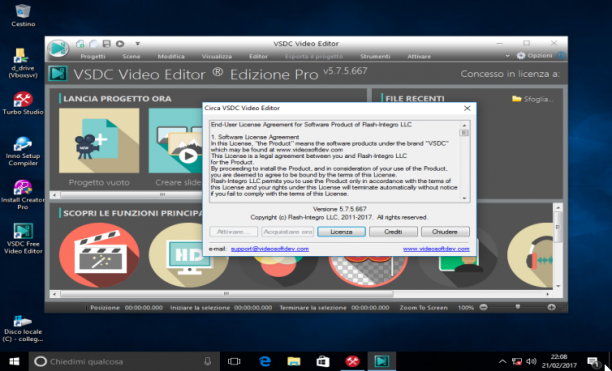Click the zoom out minus button in status bar
Viewport: 612px width, 371px height.
pos(483,307)
